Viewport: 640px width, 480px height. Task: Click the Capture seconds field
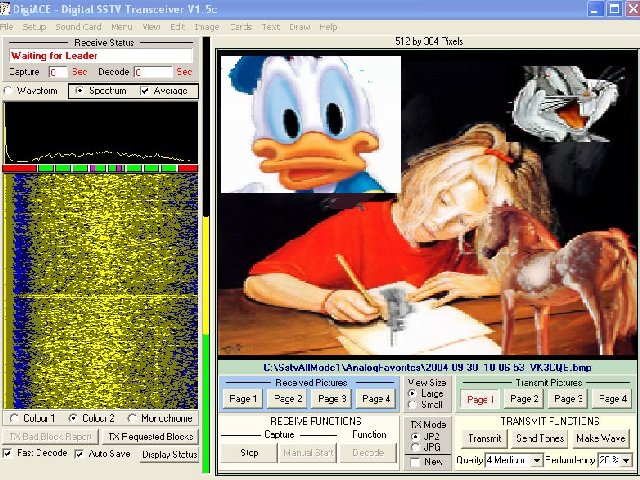coord(58,72)
